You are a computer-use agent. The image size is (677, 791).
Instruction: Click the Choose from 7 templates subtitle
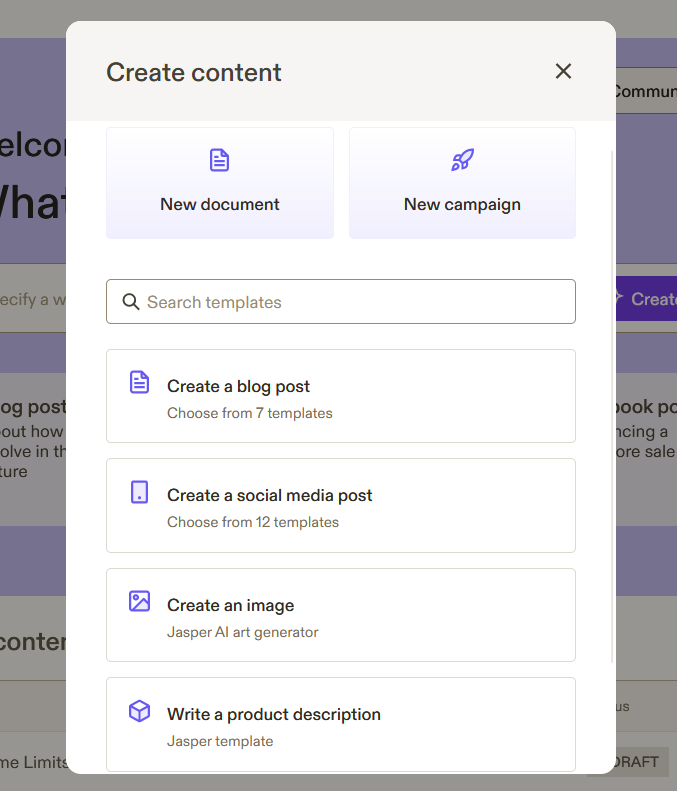(x=249, y=412)
